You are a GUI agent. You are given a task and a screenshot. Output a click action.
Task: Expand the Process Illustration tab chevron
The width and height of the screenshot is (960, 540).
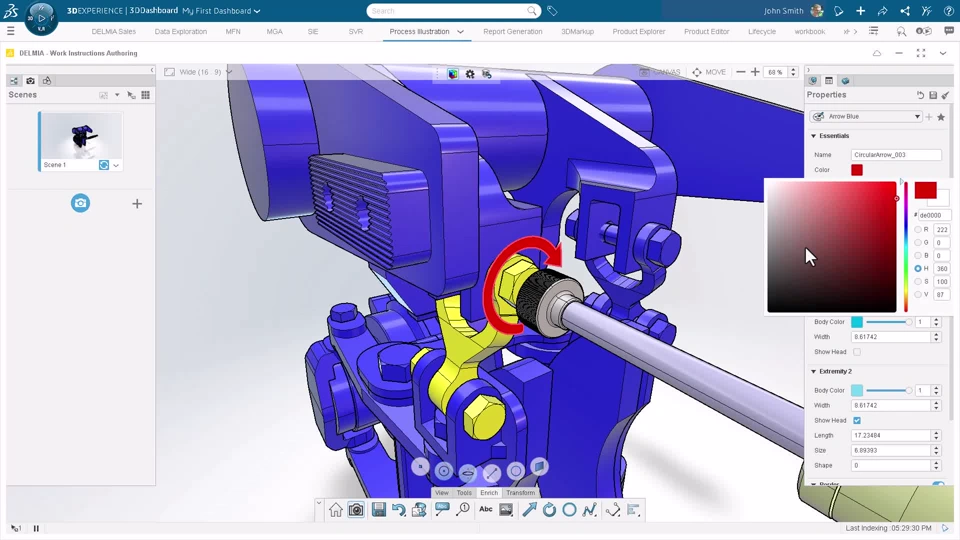(460, 32)
